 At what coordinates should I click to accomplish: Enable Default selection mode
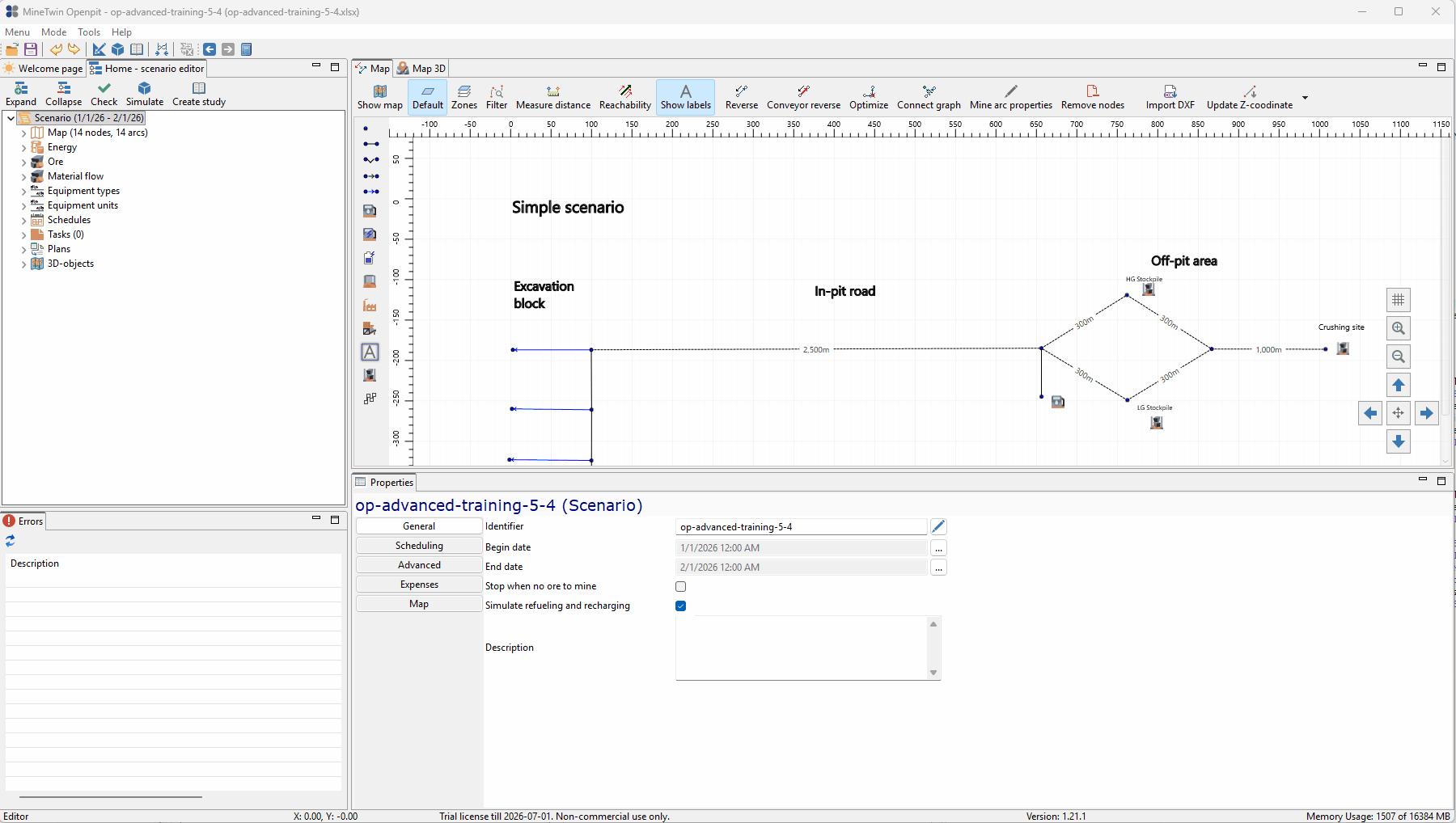(x=428, y=97)
